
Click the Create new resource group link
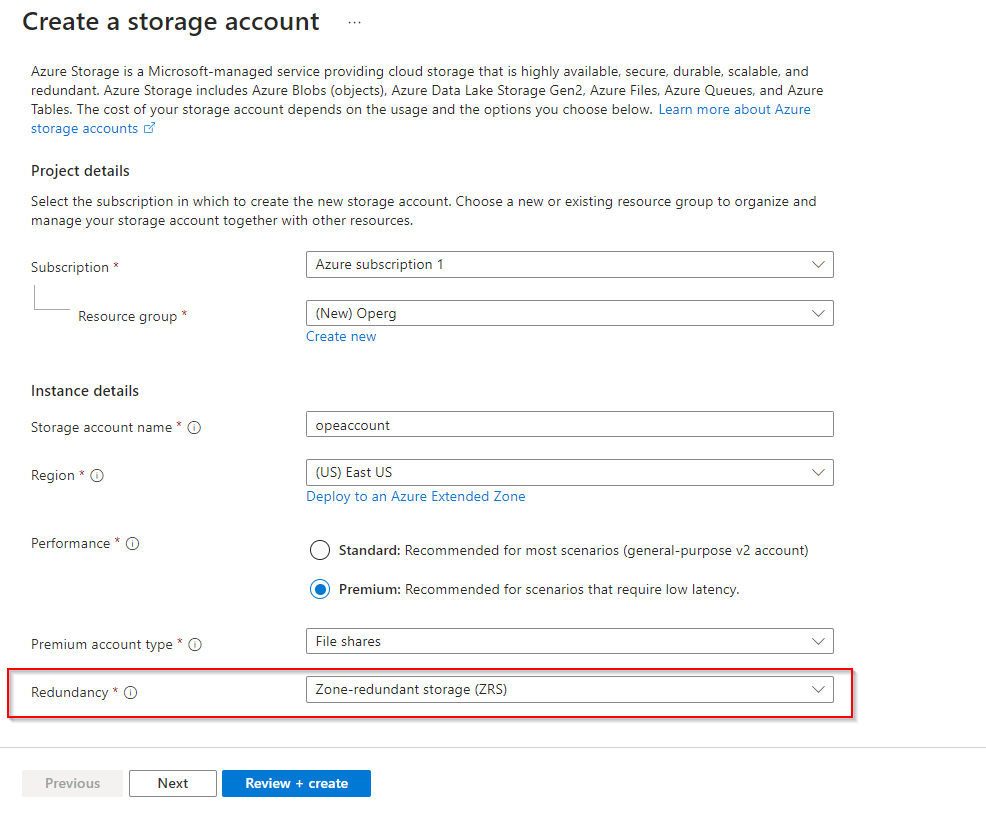(x=341, y=337)
